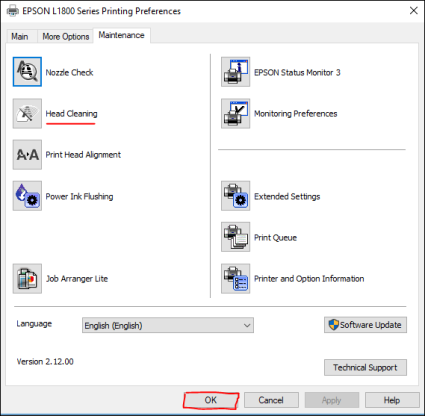Open Technical Support

(x=365, y=367)
